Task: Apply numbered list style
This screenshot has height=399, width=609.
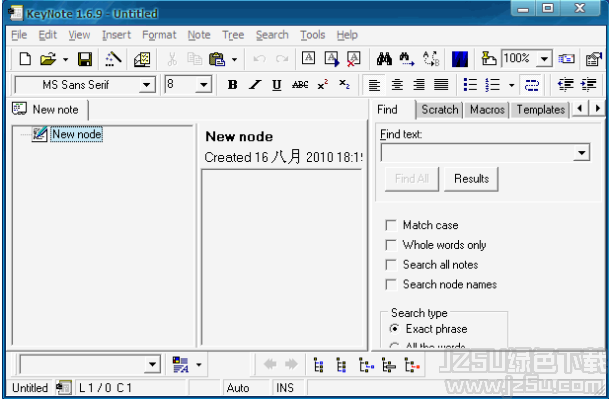Action: click(x=492, y=84)
